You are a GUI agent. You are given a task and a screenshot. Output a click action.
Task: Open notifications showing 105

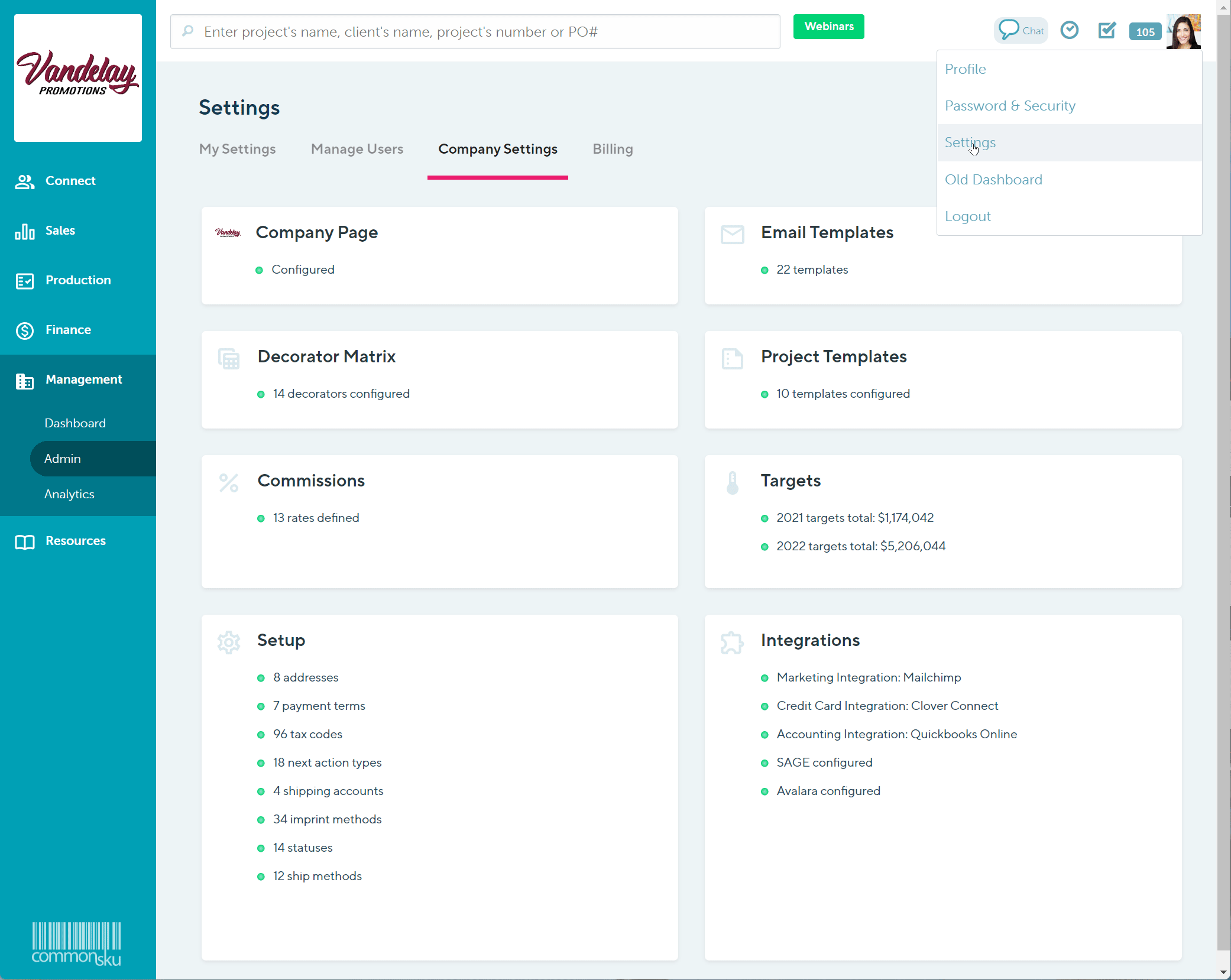1145,32
